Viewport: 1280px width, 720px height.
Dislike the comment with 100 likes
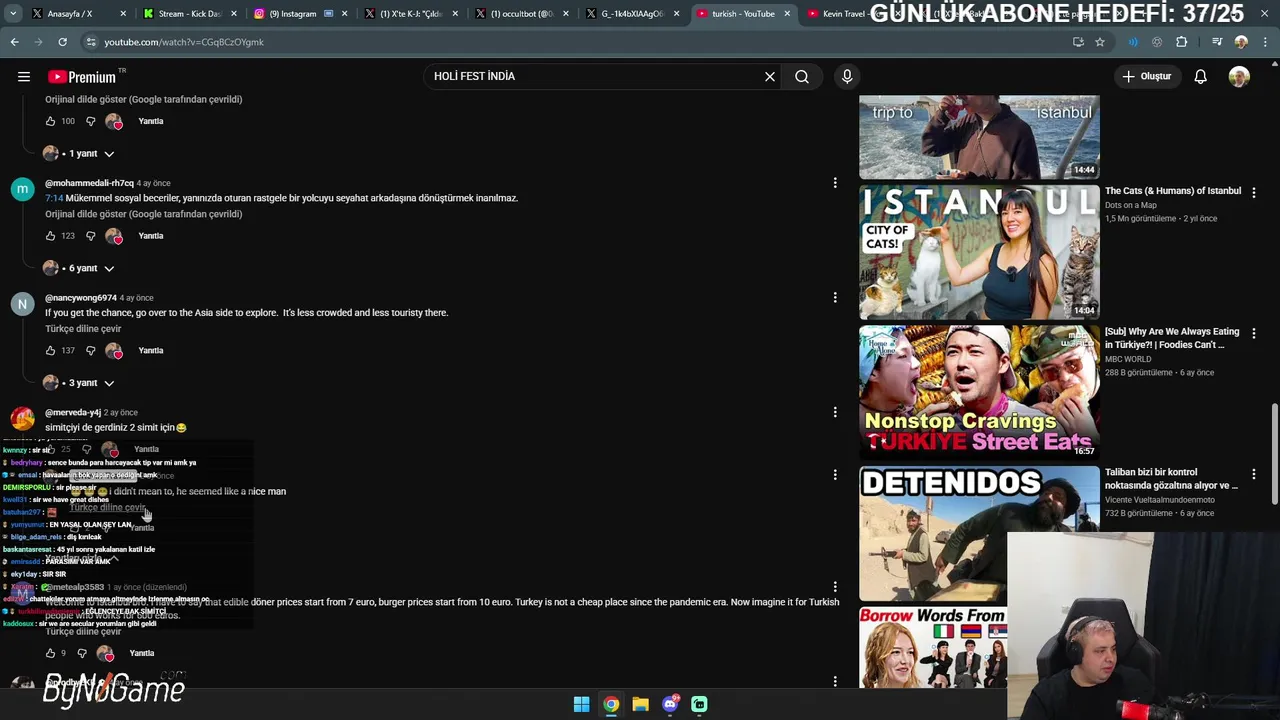pyautogui.click(x=90, y=121)
